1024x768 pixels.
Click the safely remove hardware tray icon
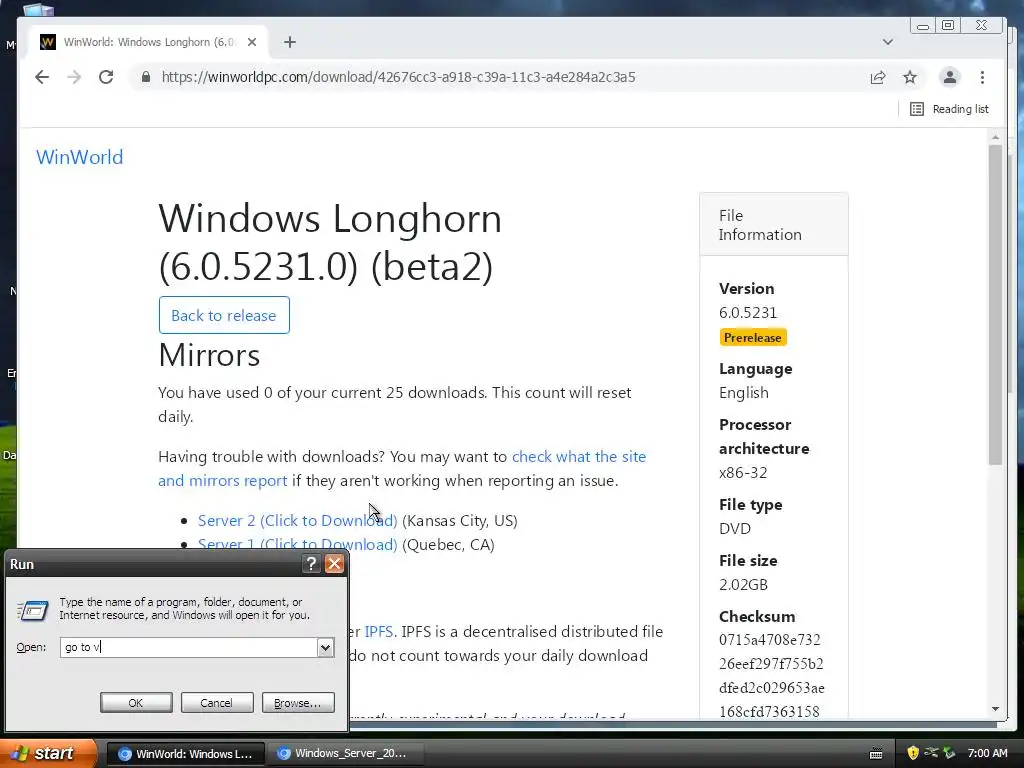[949, 753]
